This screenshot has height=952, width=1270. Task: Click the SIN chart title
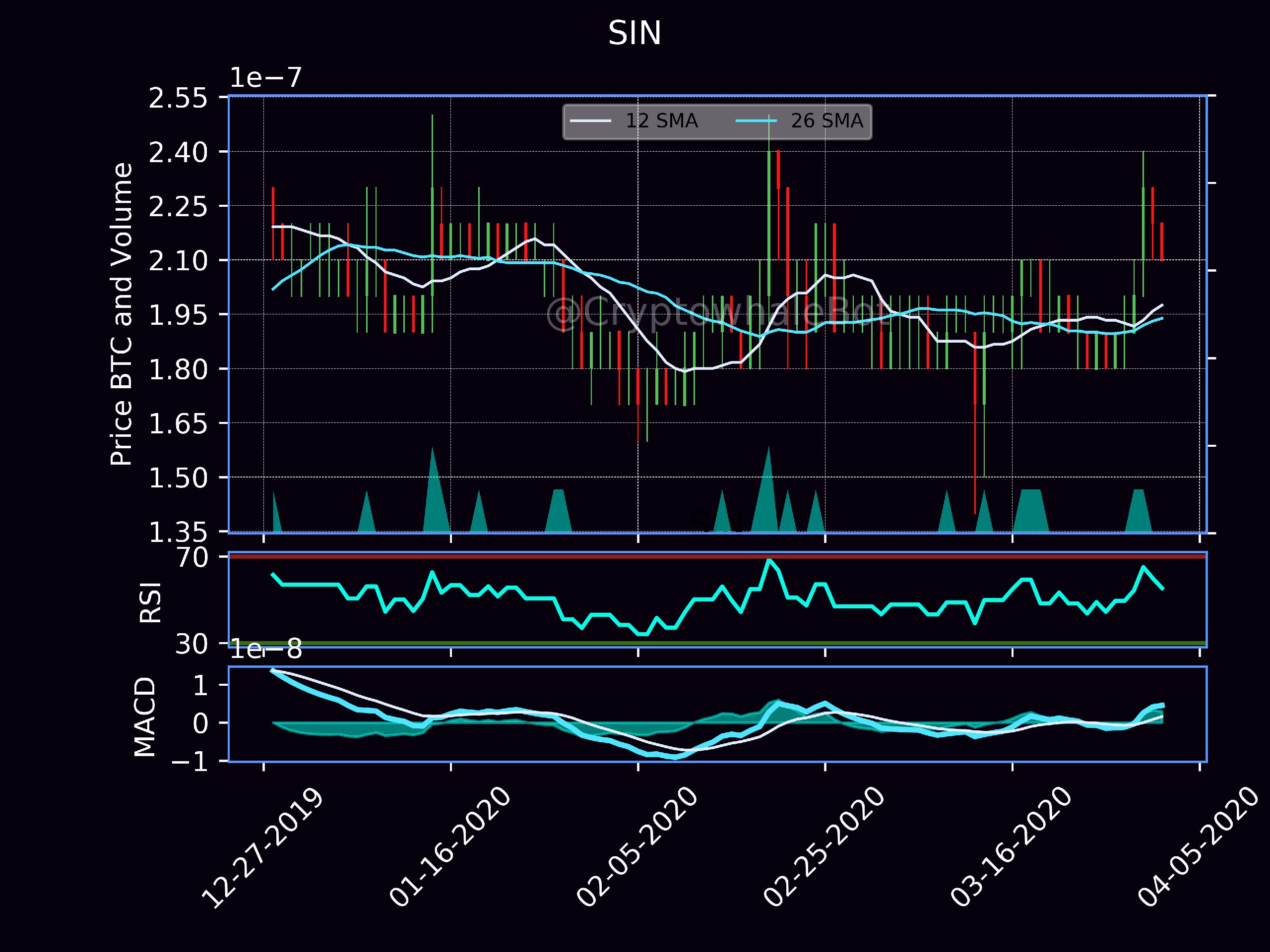[x=635, y=33]
